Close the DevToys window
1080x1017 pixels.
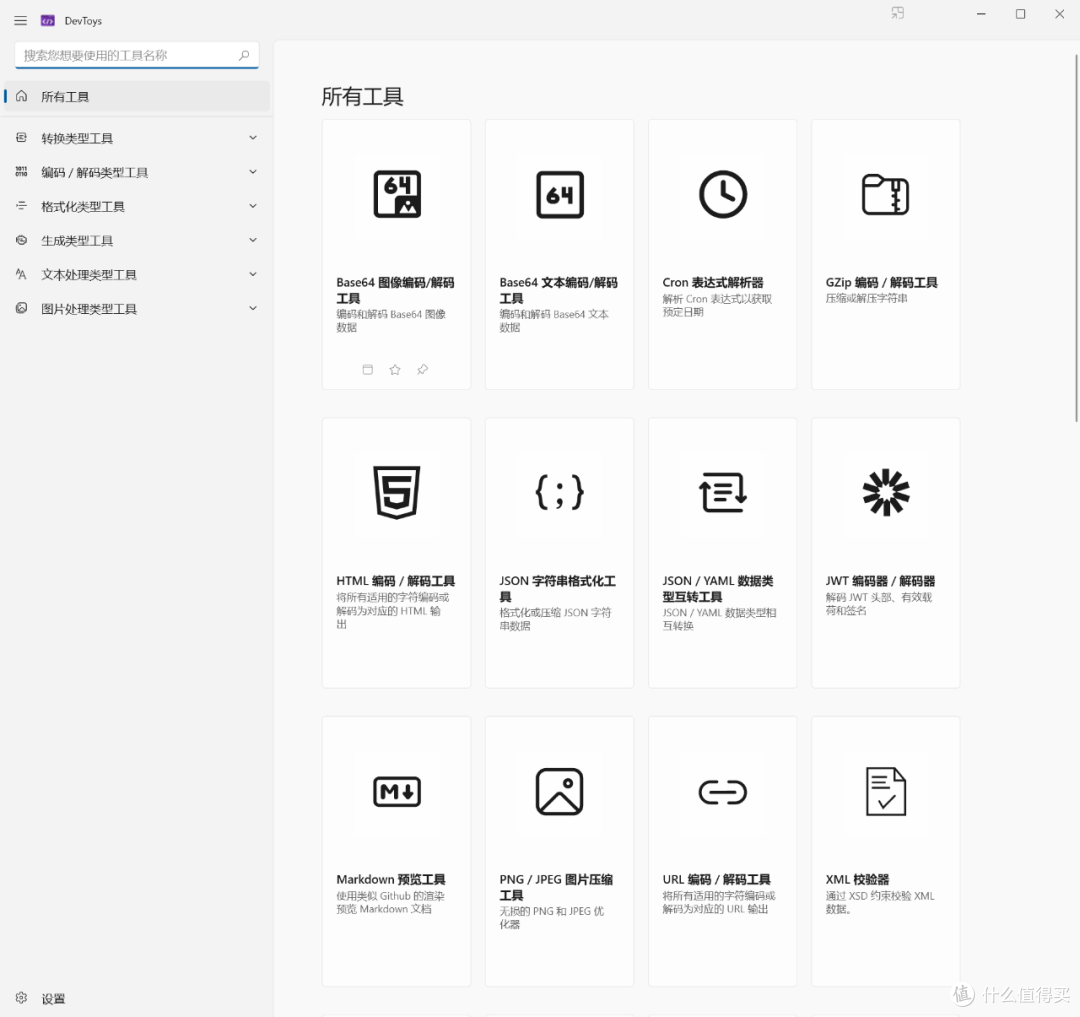(x=1059, y=14)
